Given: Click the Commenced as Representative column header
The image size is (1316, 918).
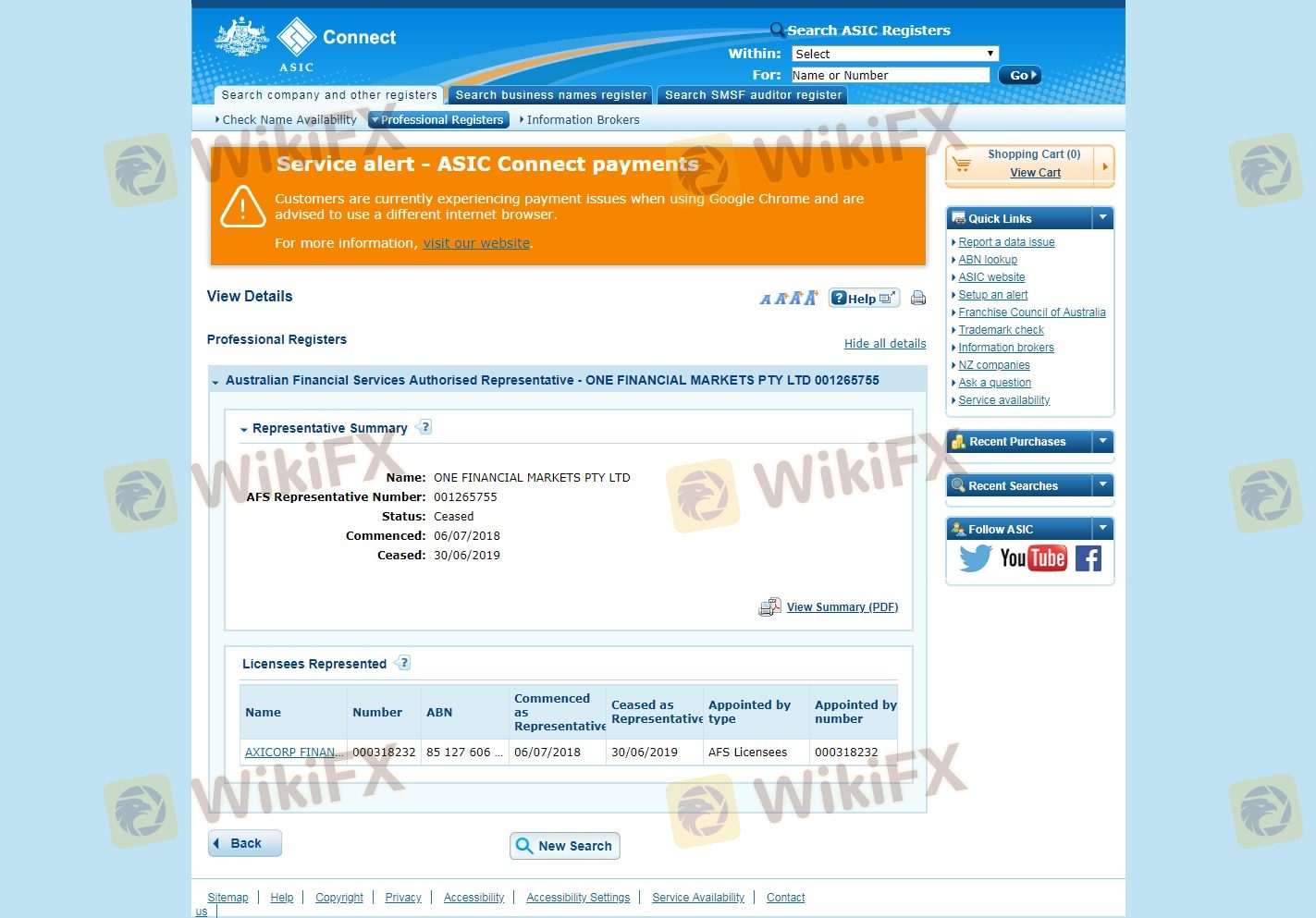Looking at the screenshot, I should coord(558,712).
